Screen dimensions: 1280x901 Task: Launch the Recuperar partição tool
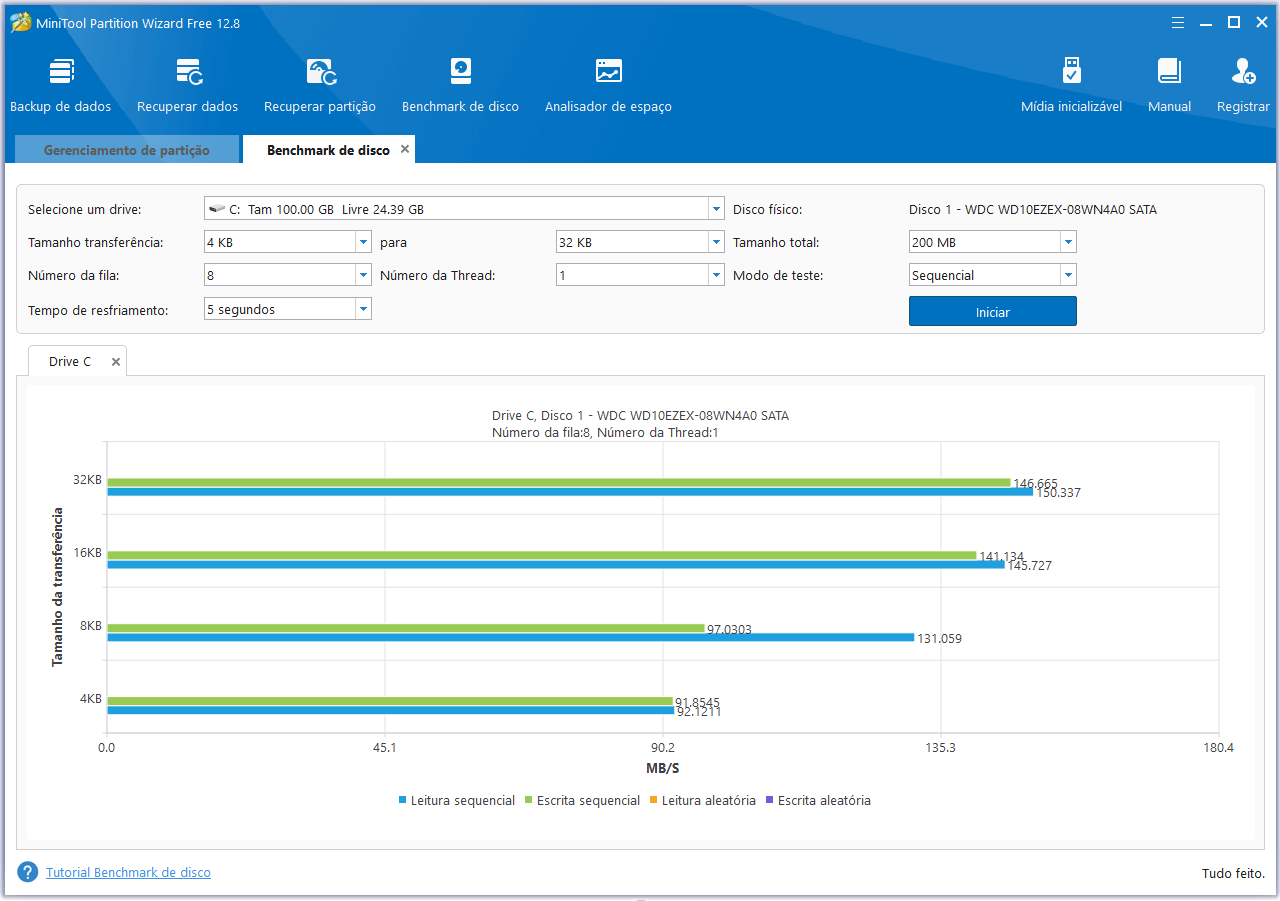click(x=320, y=72)
